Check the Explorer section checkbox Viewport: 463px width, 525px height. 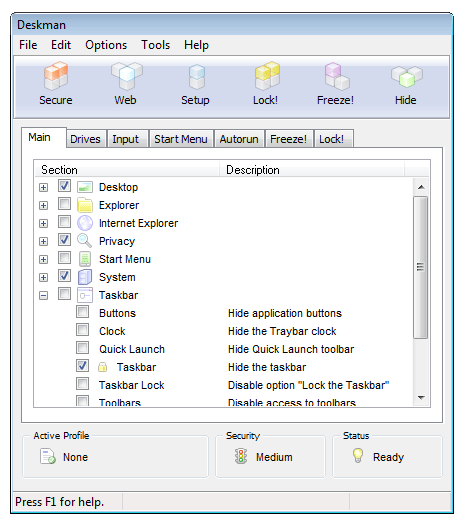coord(64,204)
